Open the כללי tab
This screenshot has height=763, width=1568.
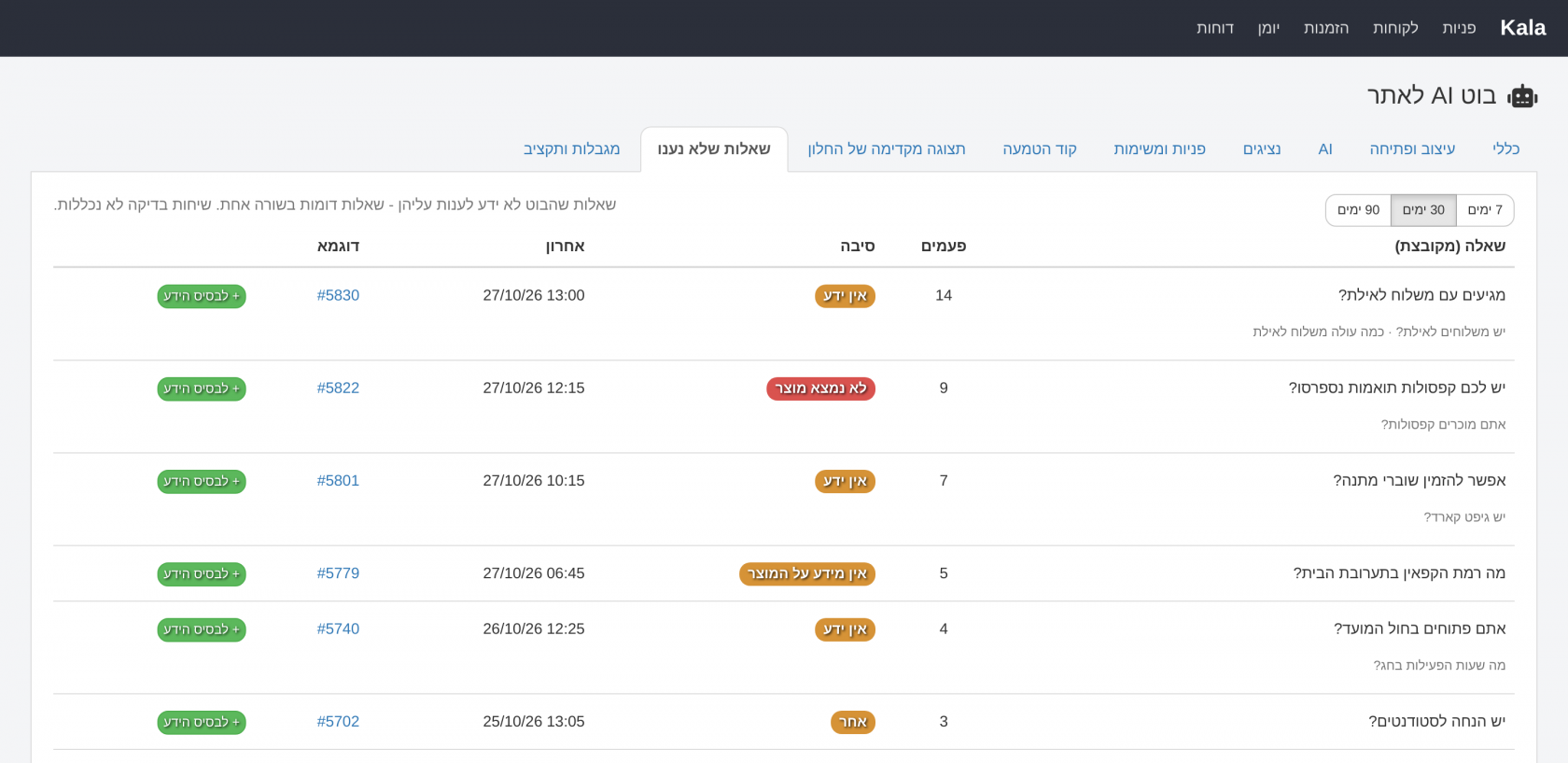pyautogui.click(x=1506, y=149)
